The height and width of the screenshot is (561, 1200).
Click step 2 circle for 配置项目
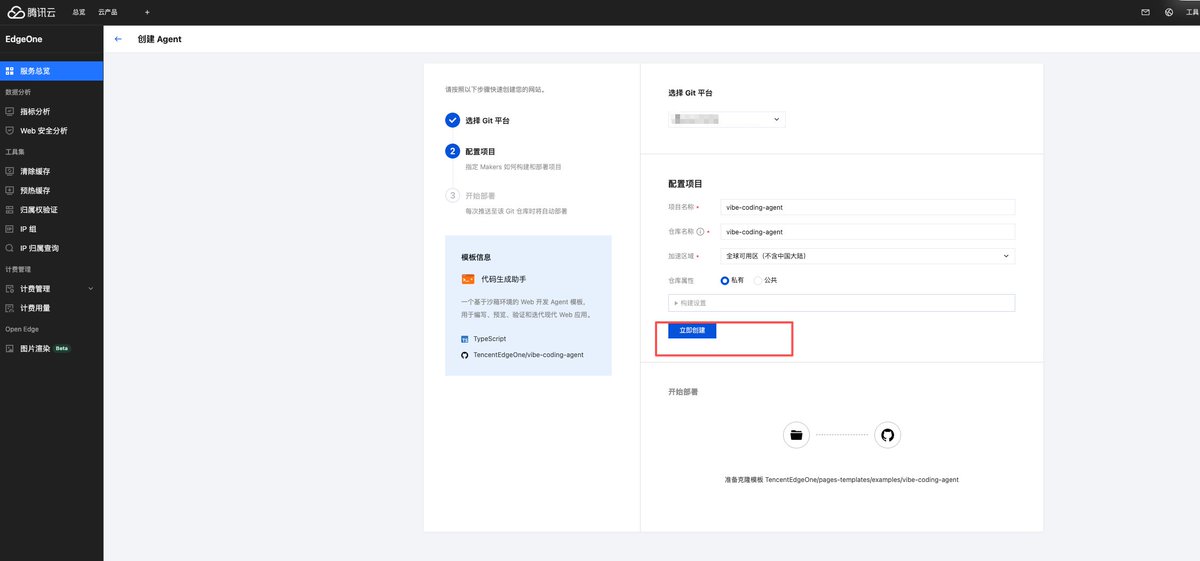click(x=453, y=151)
